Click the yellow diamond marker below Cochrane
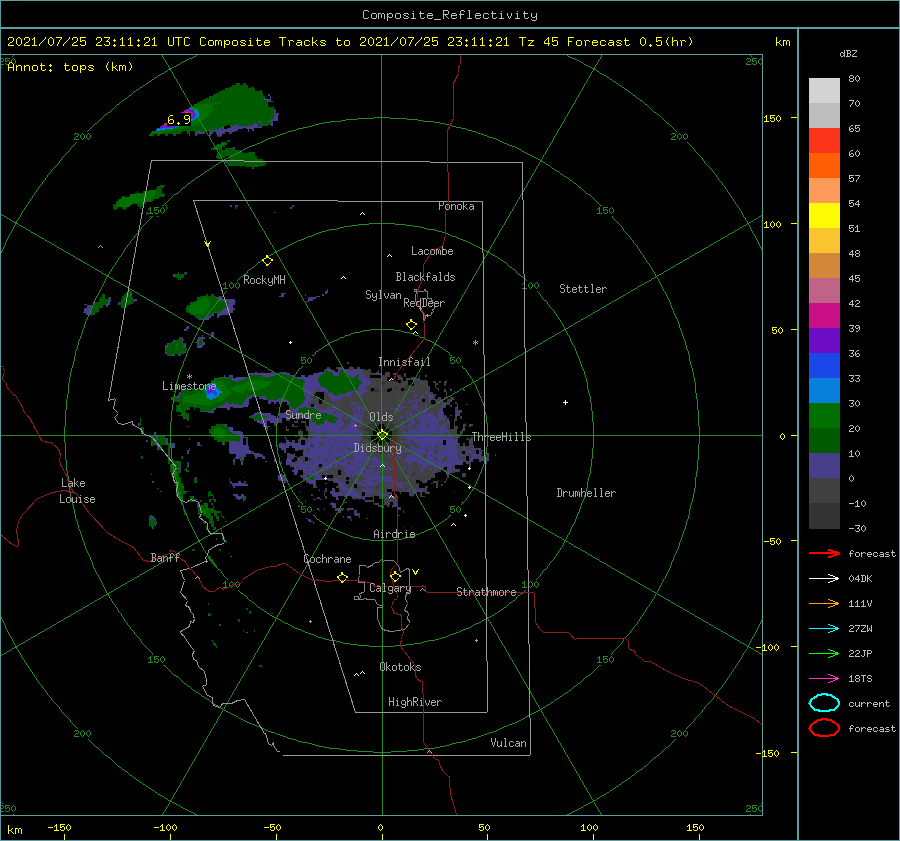This screenshot has height=841, width=900. 342,578
